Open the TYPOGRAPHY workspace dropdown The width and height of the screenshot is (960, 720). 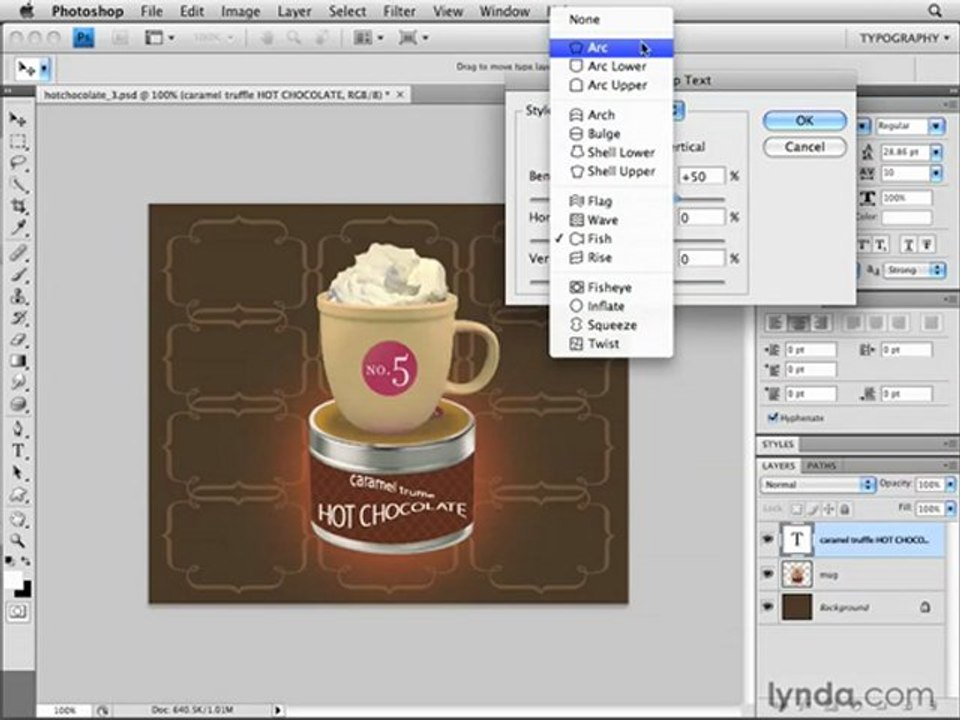905,38
